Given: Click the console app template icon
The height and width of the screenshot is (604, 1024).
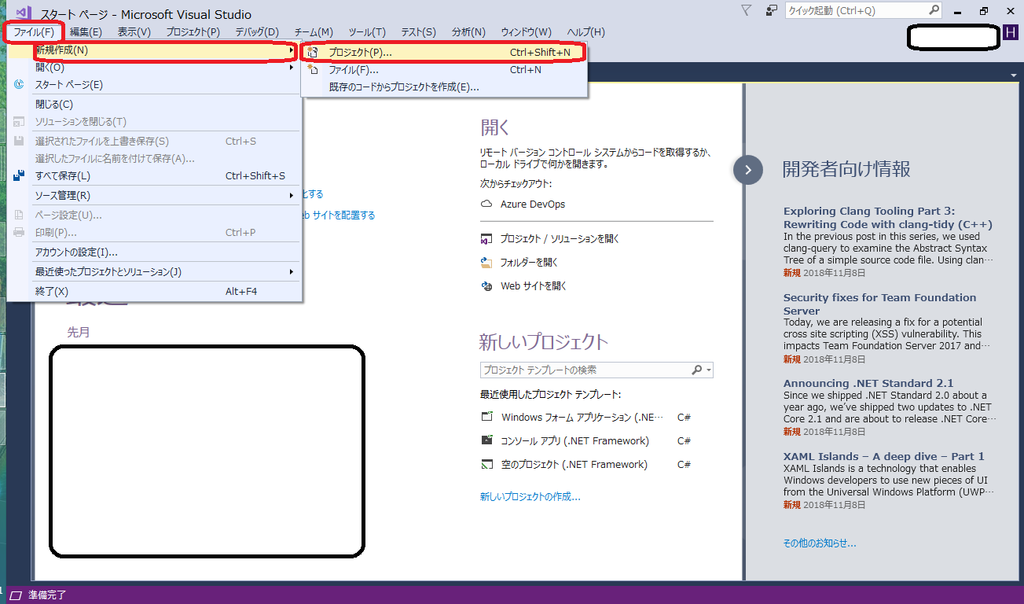Looking at the screenshot, I should pyautogui.click(x=487, y=440).
